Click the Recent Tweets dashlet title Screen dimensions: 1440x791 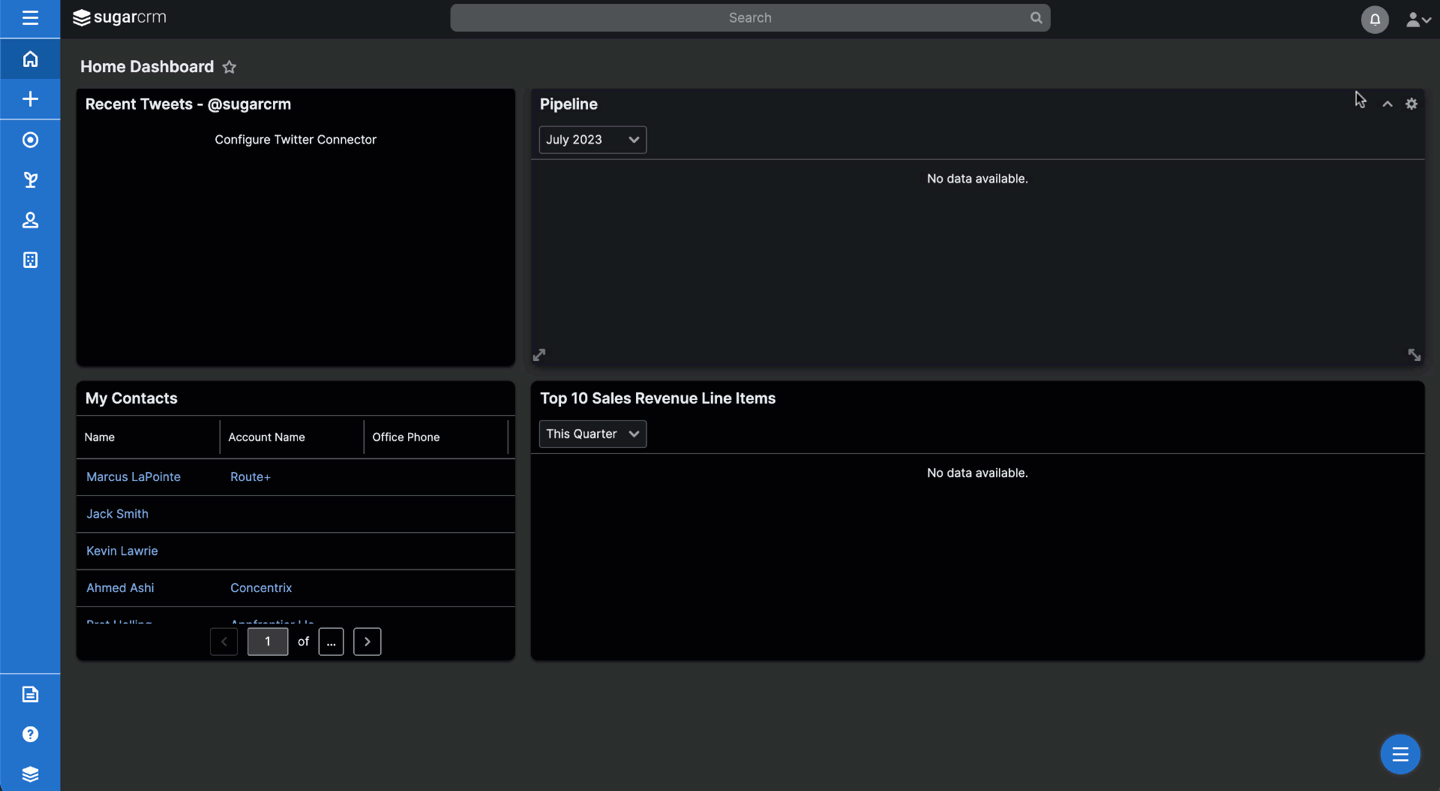pos(188,104)
